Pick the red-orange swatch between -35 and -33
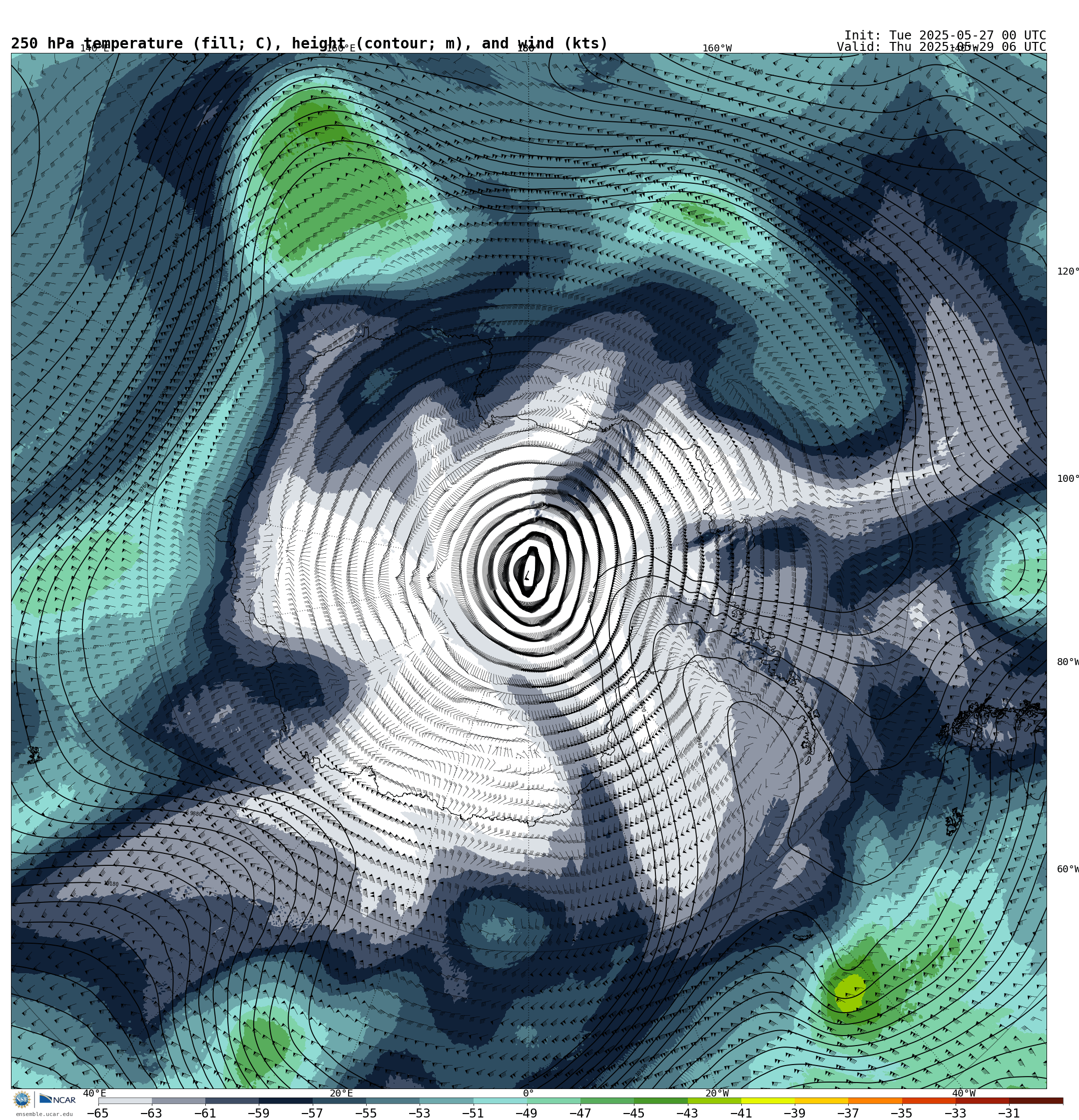The width and height of the screenshot is (1079, 1120). coord(929,1101)
